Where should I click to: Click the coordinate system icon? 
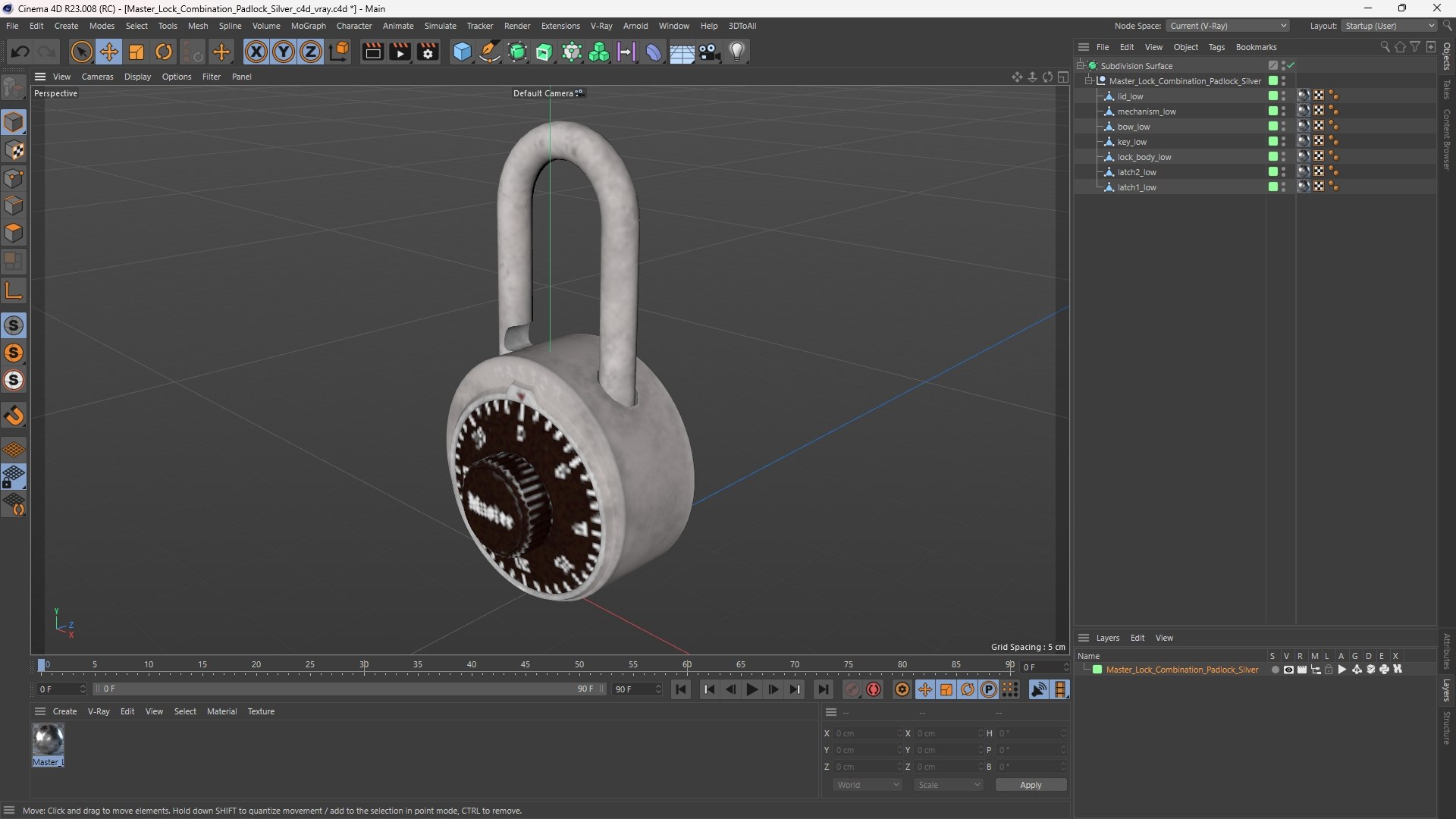tap(340, 52)
